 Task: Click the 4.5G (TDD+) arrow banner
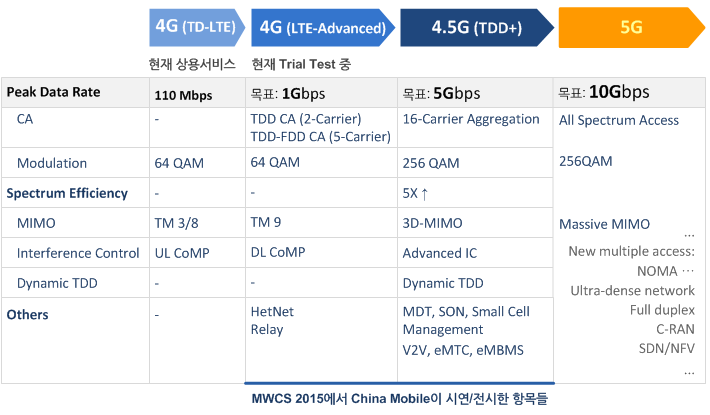(x=477, y=28)
